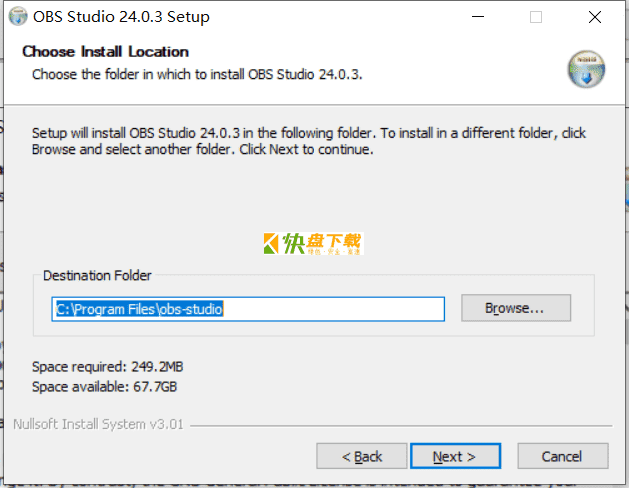
Task: Open the Browse... folder picker
Action: pos(516,308)
